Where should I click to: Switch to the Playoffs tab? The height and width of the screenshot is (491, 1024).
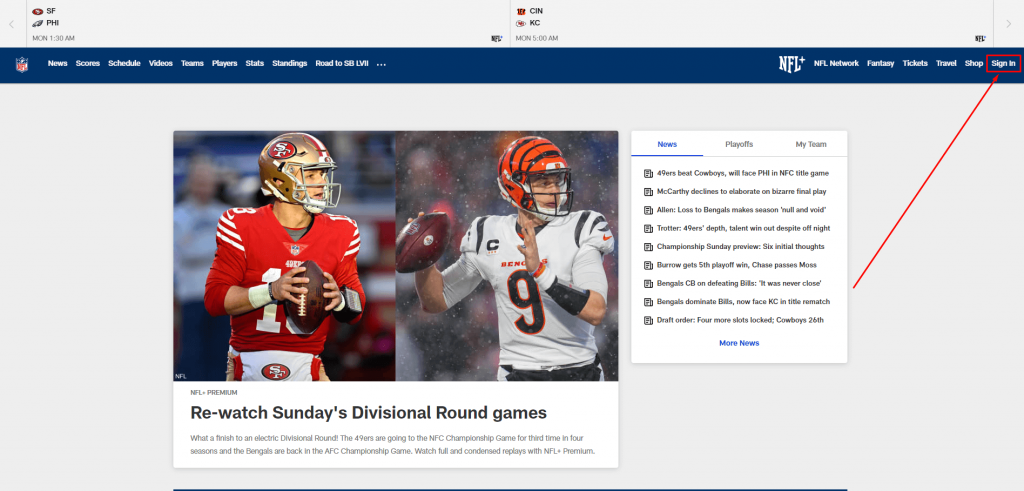pos(739,144)
